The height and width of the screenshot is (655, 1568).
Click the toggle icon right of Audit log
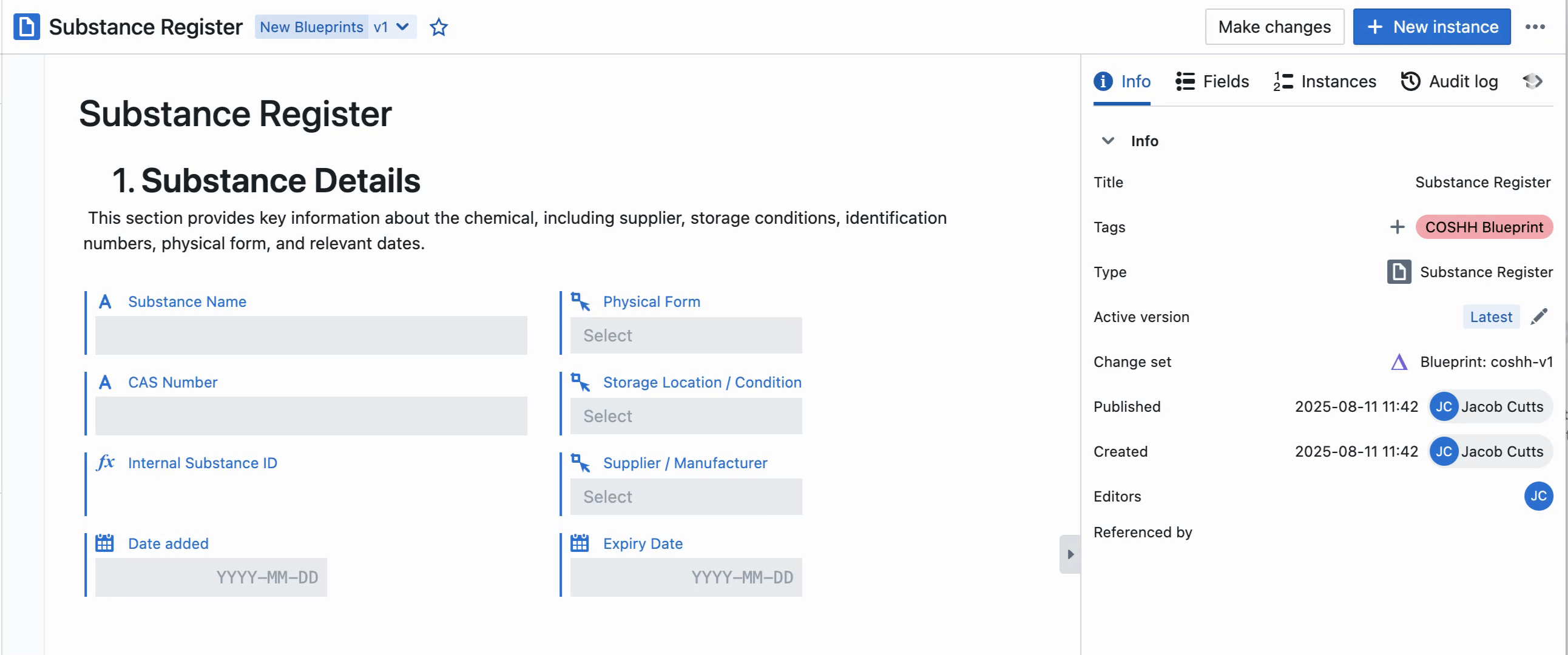(1532, 81)
